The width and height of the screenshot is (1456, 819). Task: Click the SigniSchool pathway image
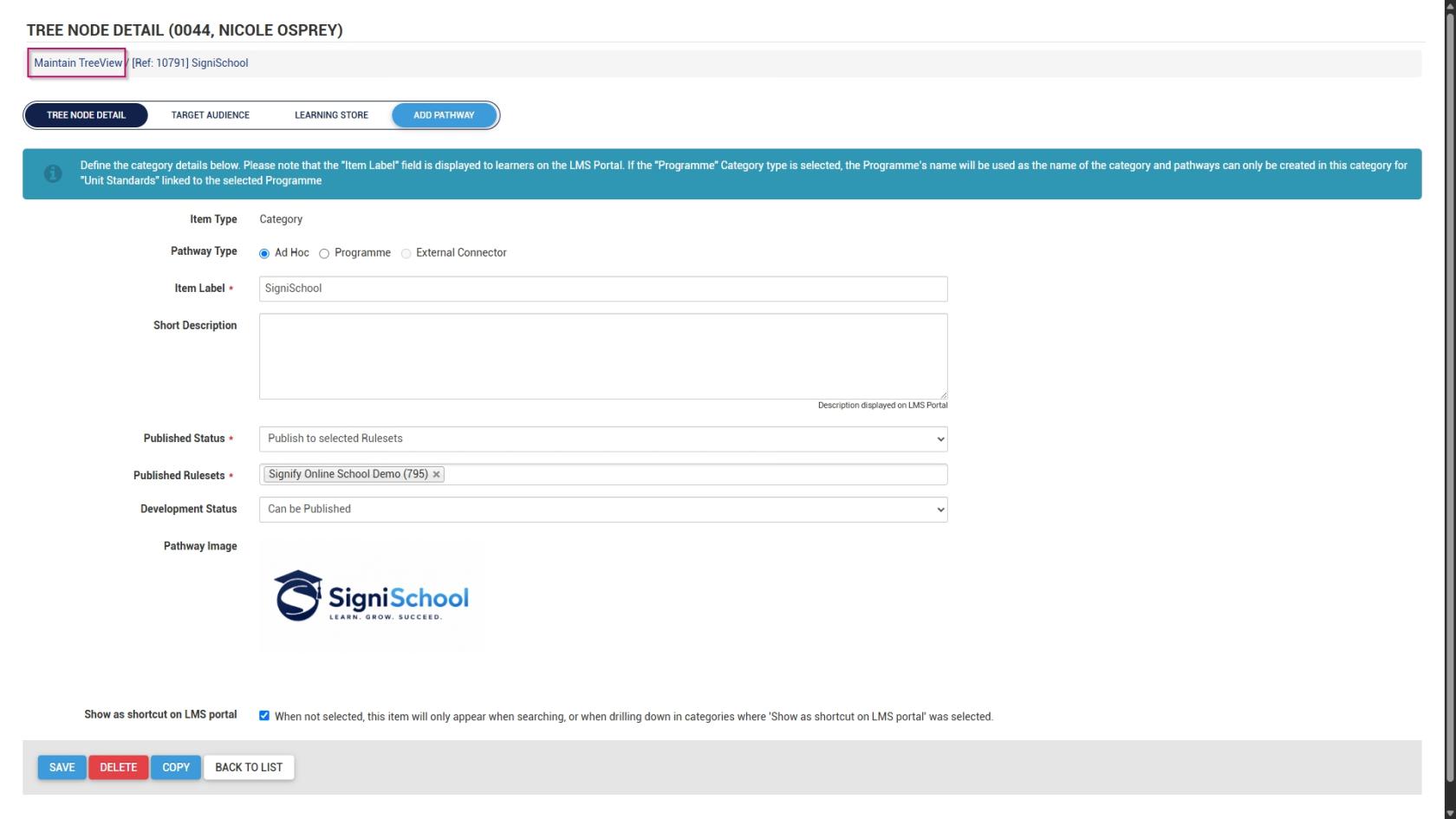[371, 596]
